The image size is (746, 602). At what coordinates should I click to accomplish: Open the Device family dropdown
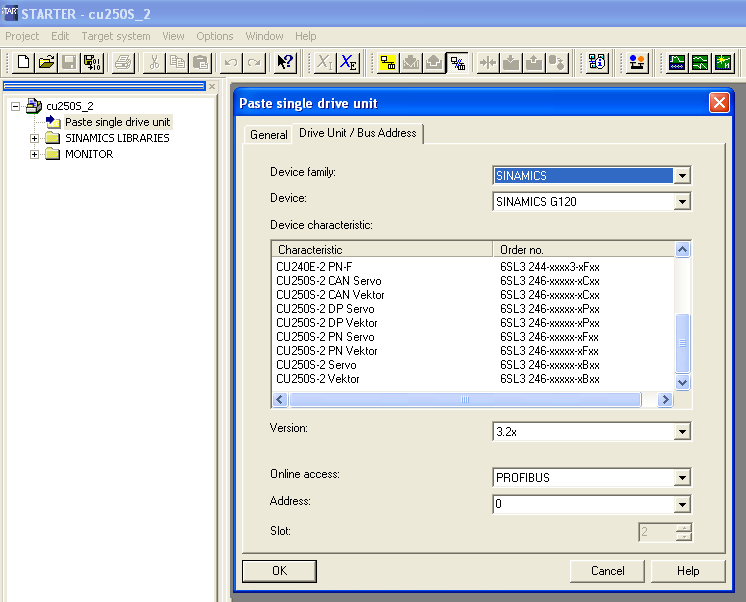tap(682, 176)
